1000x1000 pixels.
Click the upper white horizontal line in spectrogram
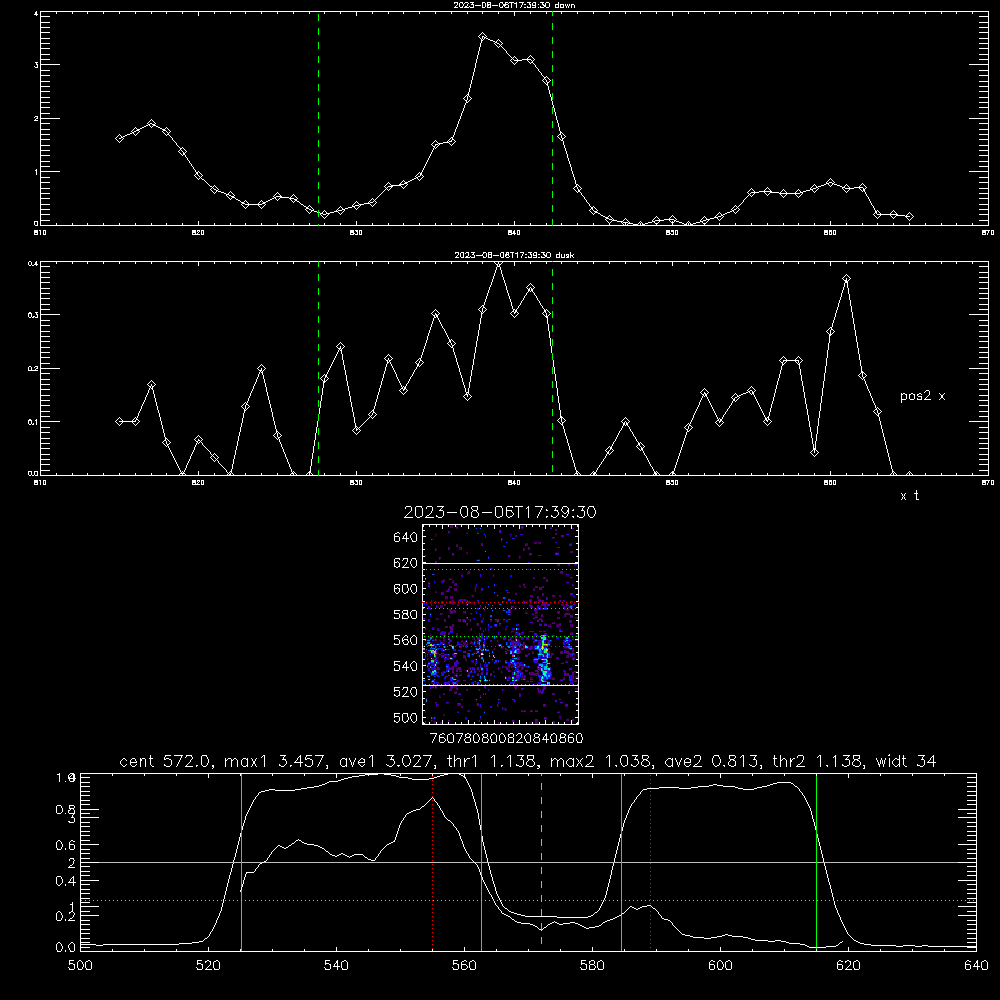(501, 563)
